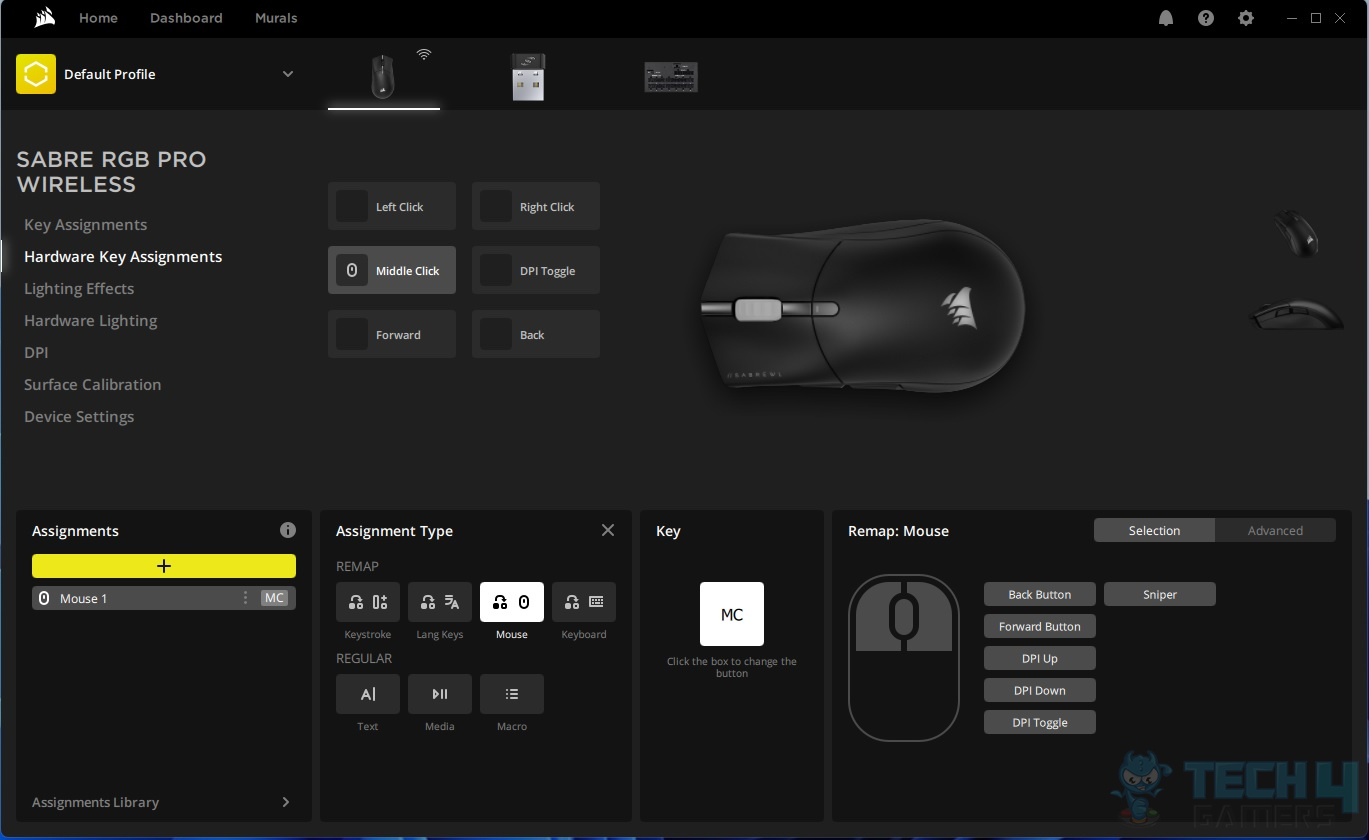Expand the Default Profile dropdown
Screen dimensions: 1369x840
point(288,74)
